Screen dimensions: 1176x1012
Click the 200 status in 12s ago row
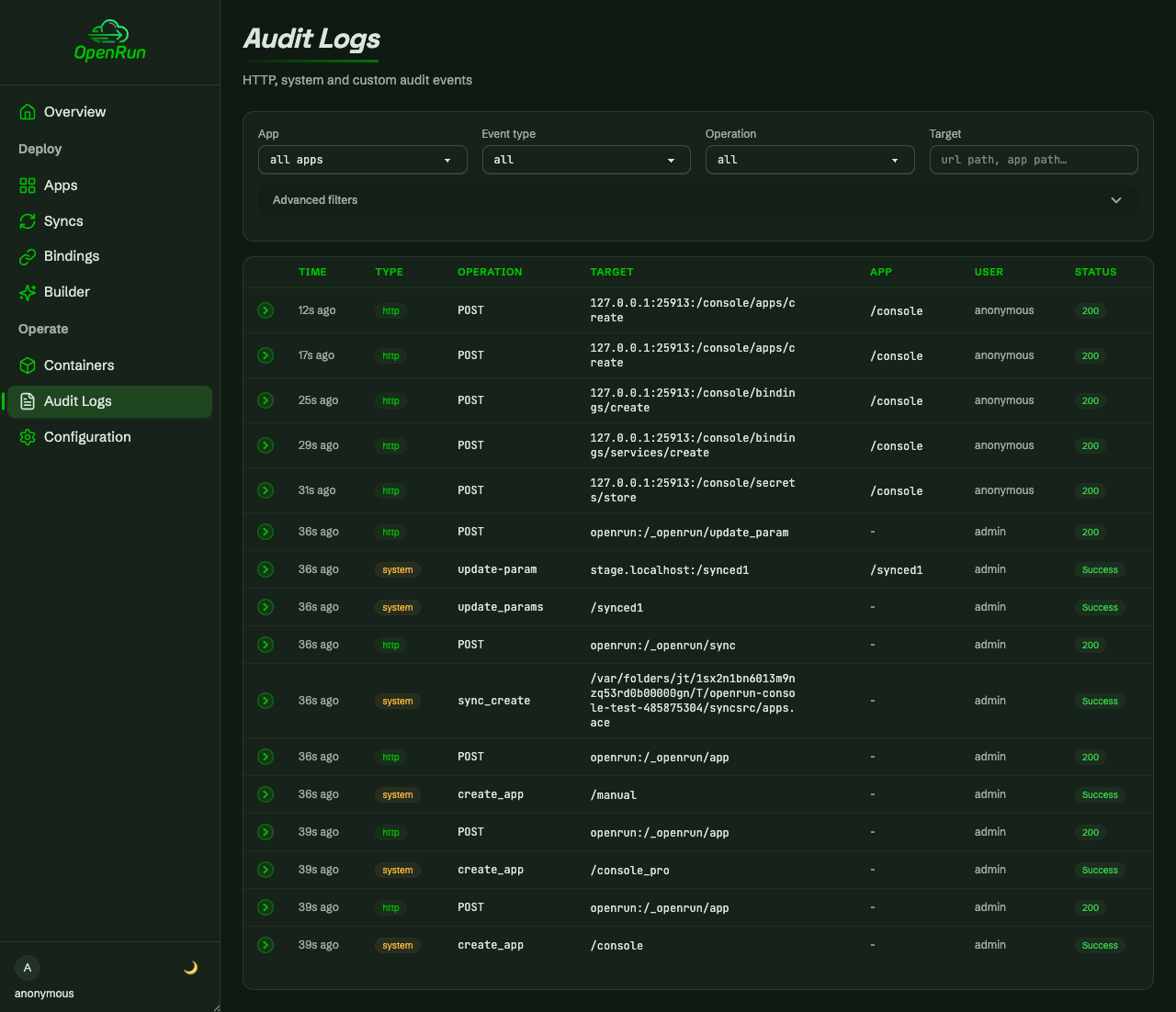click(1091, 310)
